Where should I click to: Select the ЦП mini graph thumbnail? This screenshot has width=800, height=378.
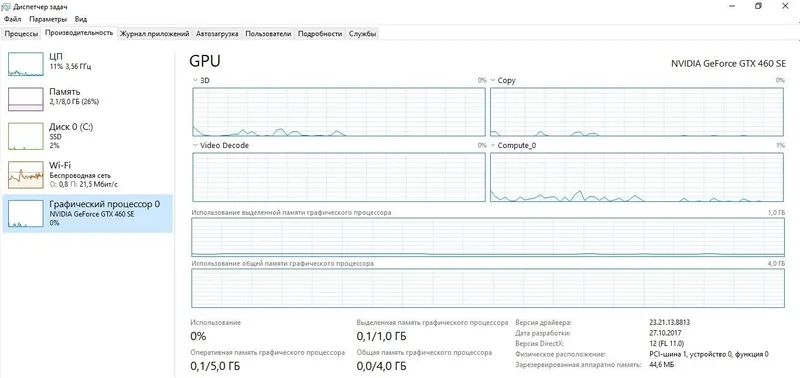coord(26,64)
